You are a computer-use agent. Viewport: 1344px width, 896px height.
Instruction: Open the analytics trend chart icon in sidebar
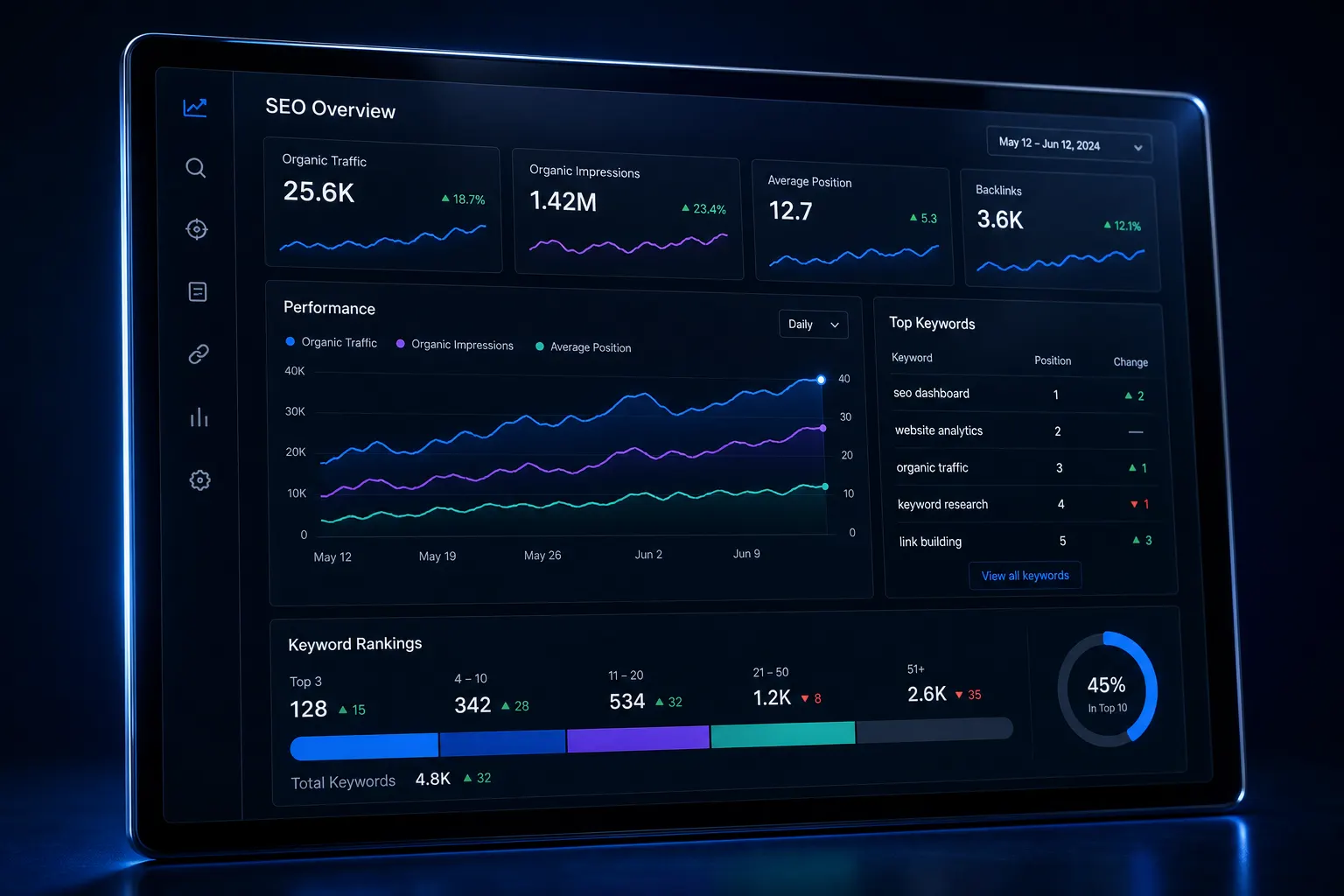pos(195,108)
